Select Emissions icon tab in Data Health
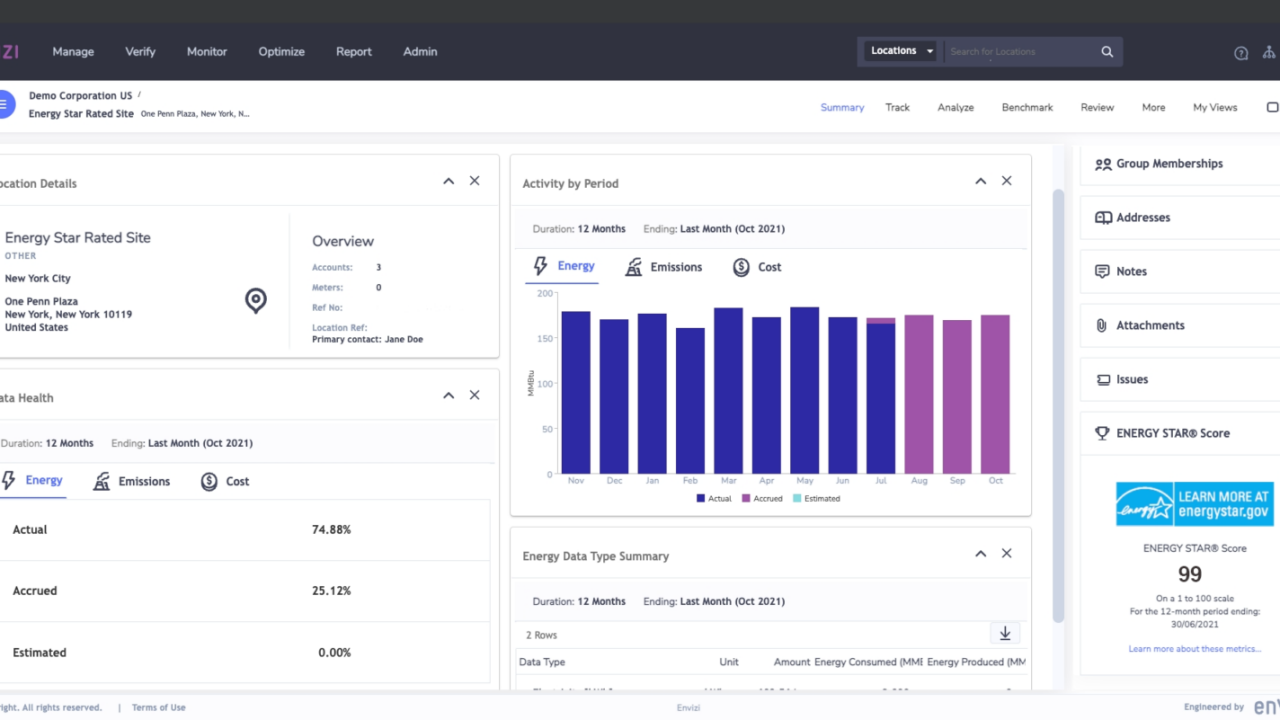The height and width of the screenshot is (720, 1280). tap(131, 481)
